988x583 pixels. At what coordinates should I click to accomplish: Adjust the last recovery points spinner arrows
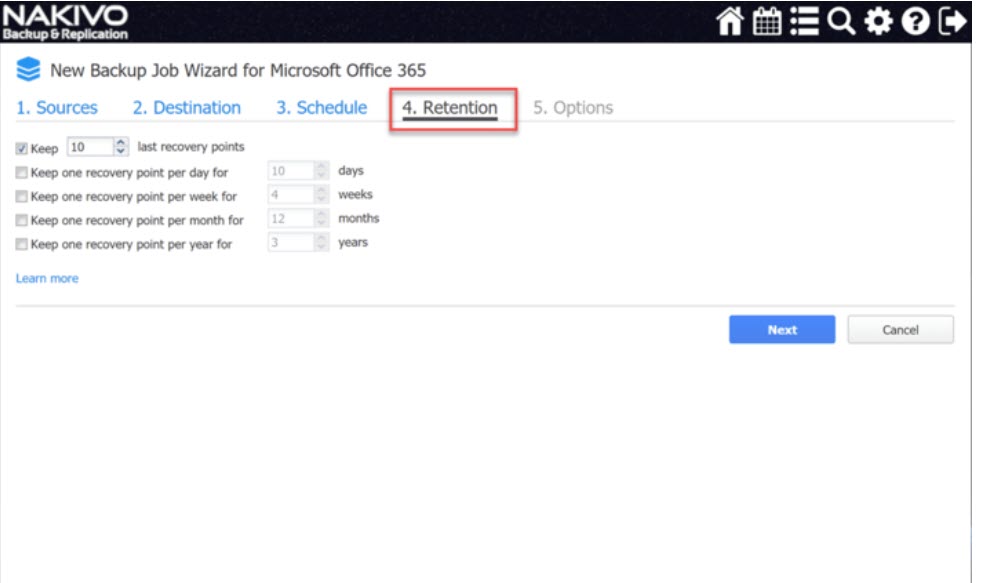pyautogui.click(x=121, y=147)
